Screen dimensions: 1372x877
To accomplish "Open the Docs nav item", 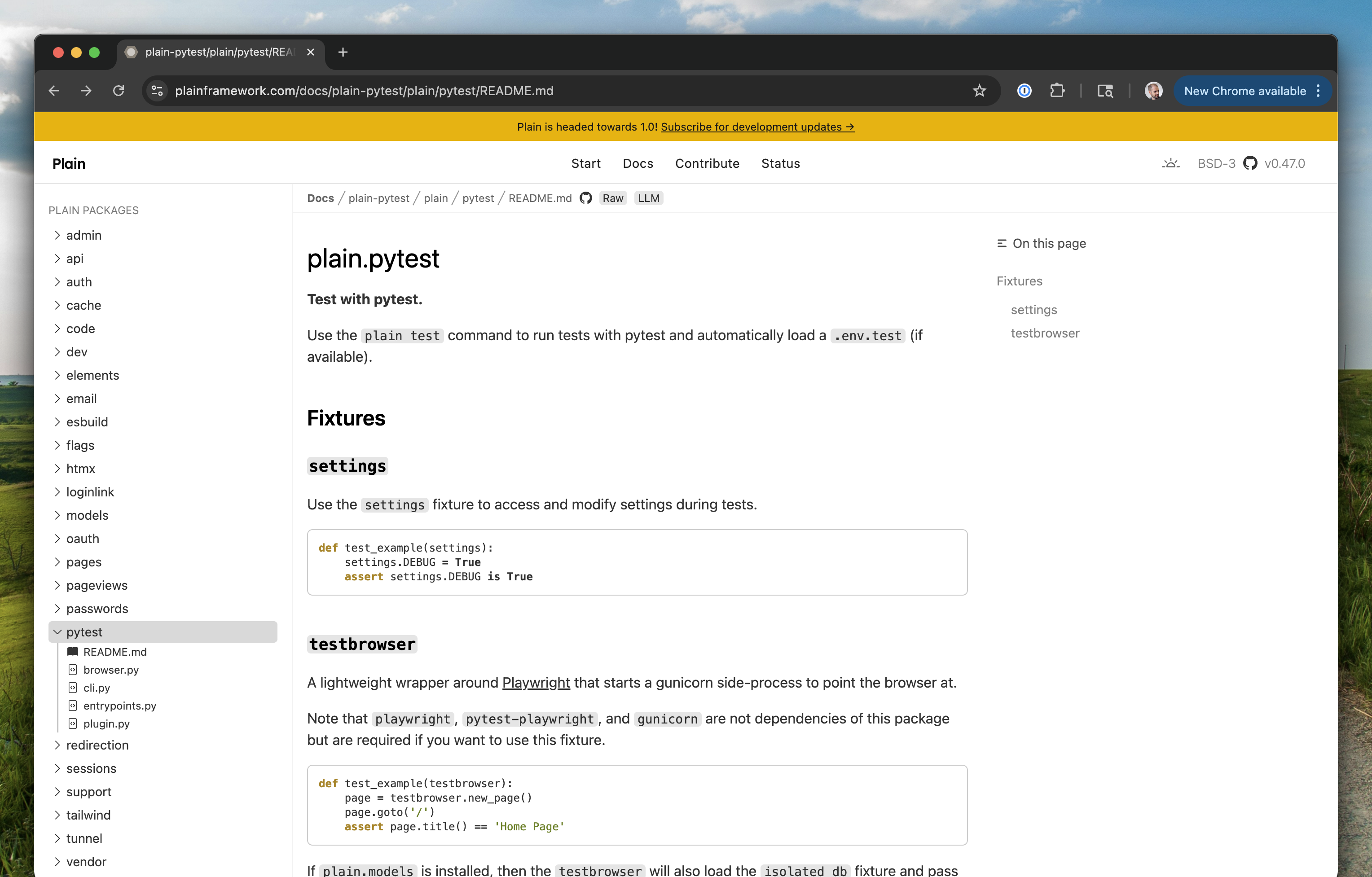I will [638, 163].
